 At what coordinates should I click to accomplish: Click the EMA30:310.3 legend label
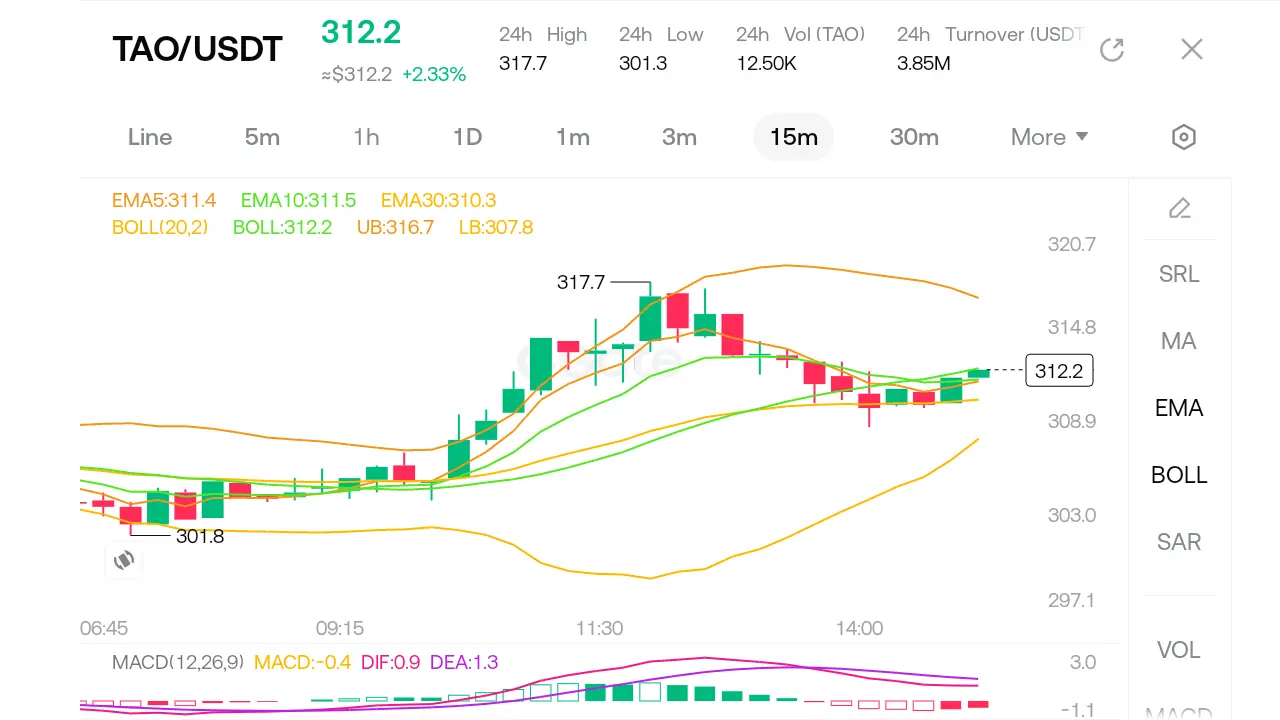[438, 201]
